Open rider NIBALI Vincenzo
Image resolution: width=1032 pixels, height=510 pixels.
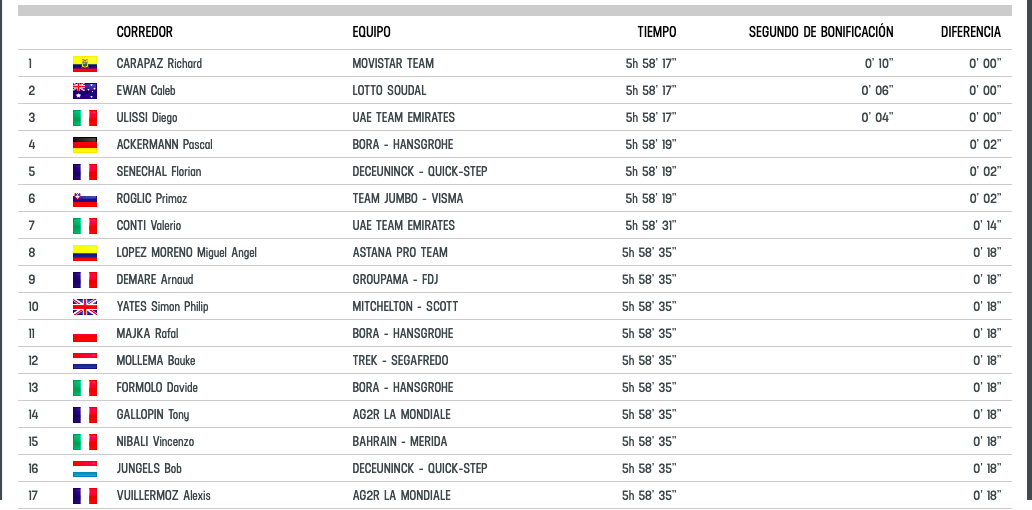(x=155, y=442)
